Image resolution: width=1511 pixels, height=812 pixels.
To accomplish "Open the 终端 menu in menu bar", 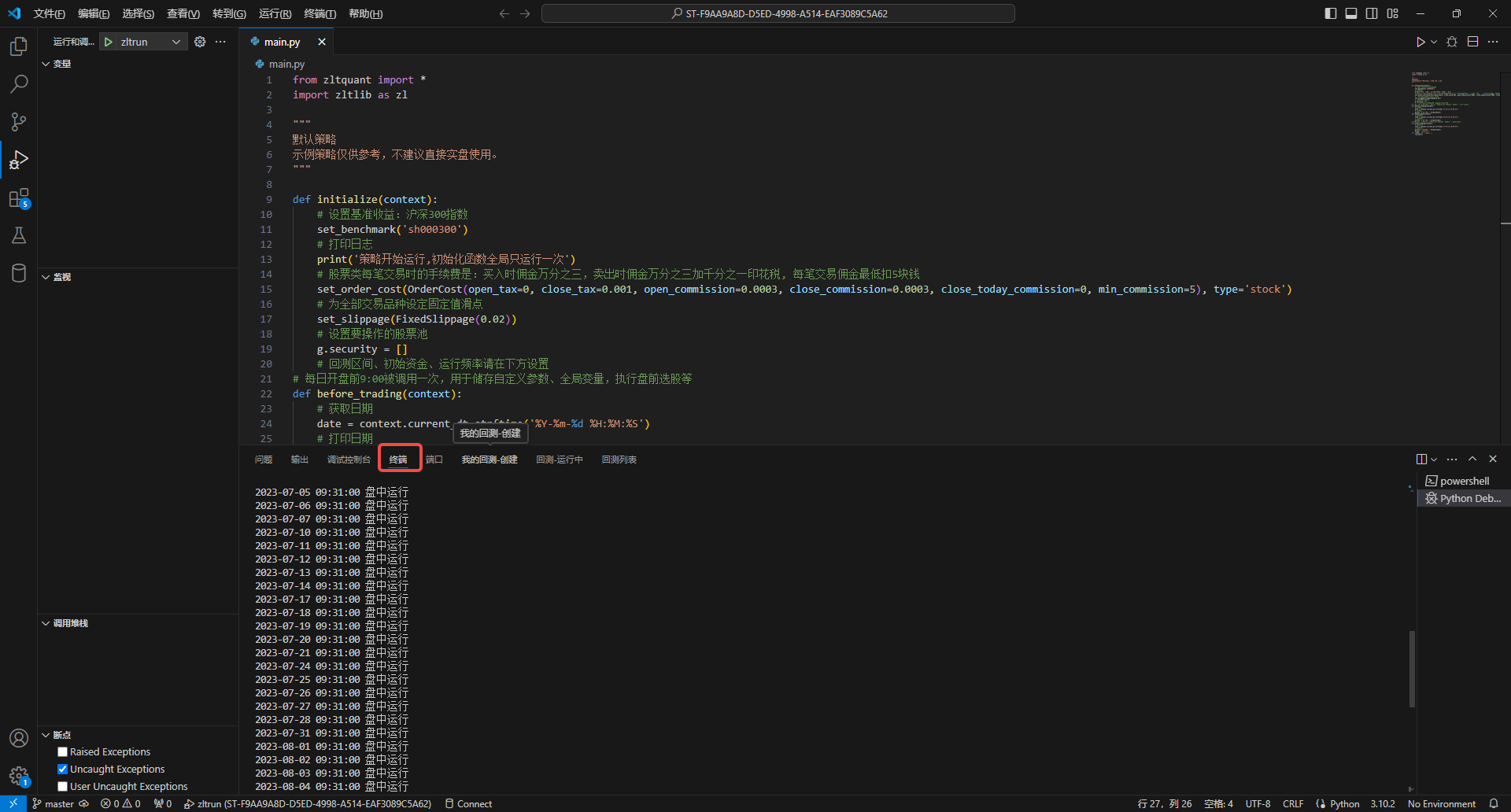I will pyautogui.click(x=320, y=13).
